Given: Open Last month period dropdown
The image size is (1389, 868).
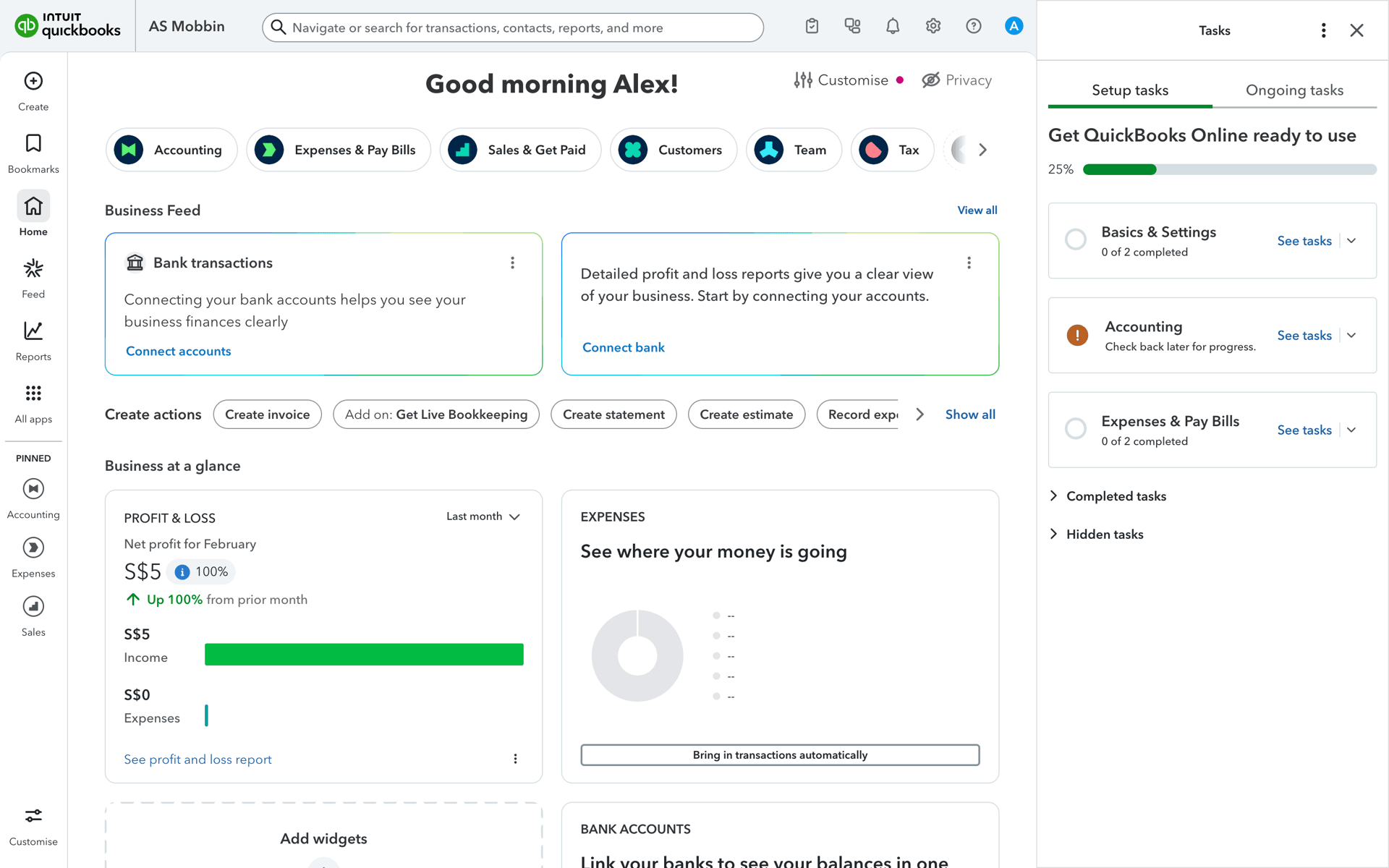Looking at the screenshot, I should coord(483,516).
